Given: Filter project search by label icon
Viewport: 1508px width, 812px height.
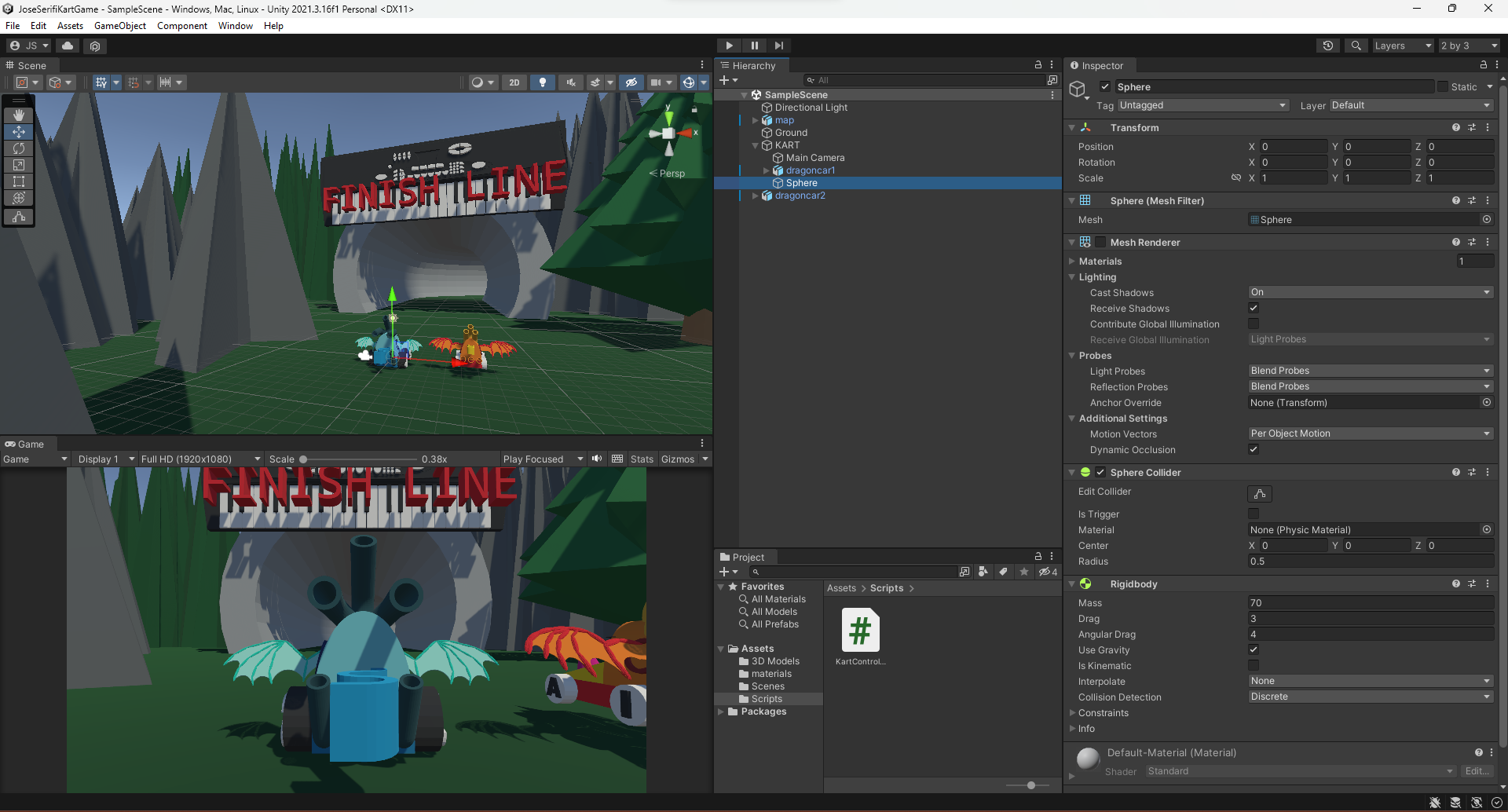Looking at the screenshot, I should [1003, 572].
